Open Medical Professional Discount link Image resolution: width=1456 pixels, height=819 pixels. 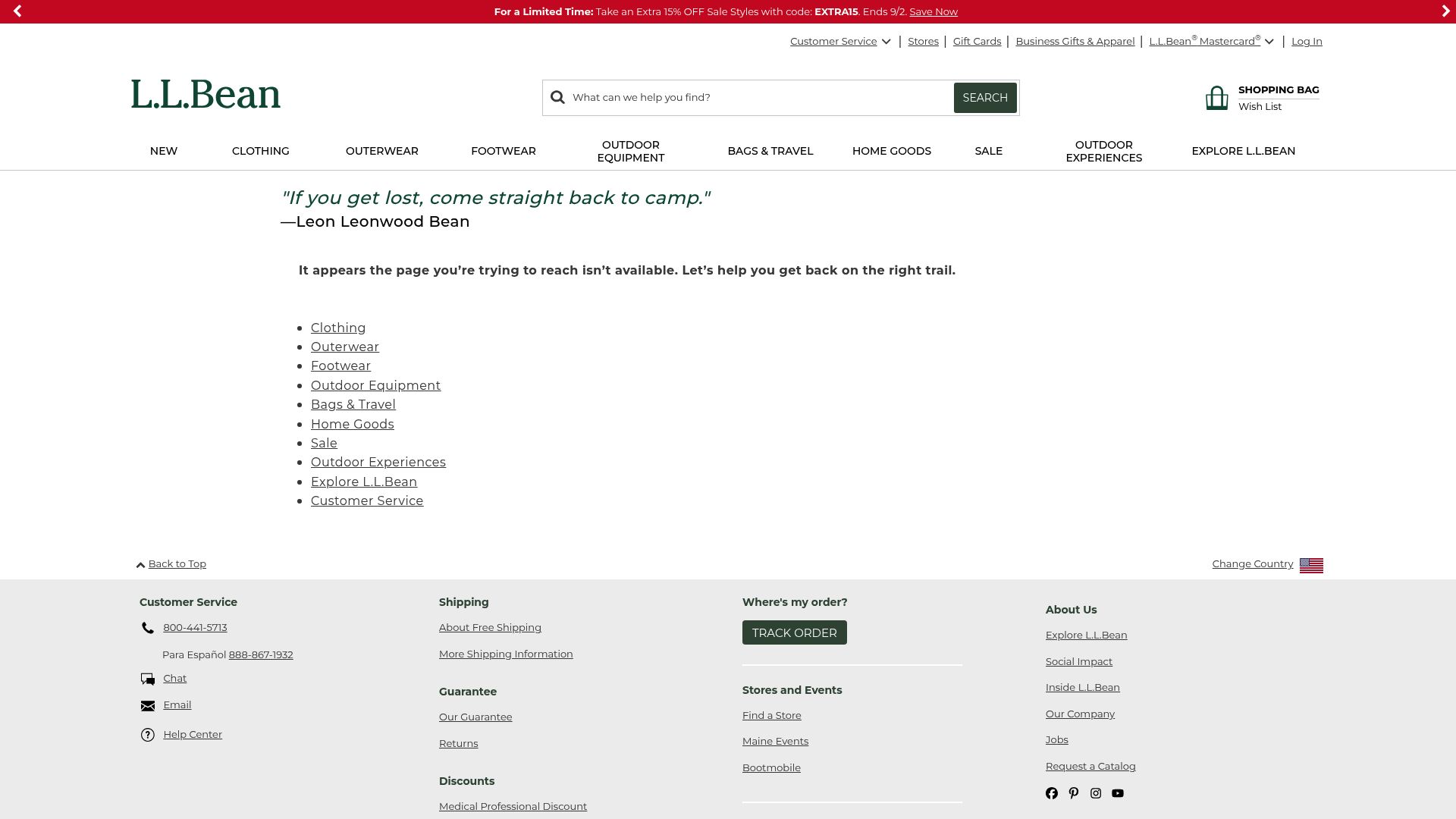[513, 807]
